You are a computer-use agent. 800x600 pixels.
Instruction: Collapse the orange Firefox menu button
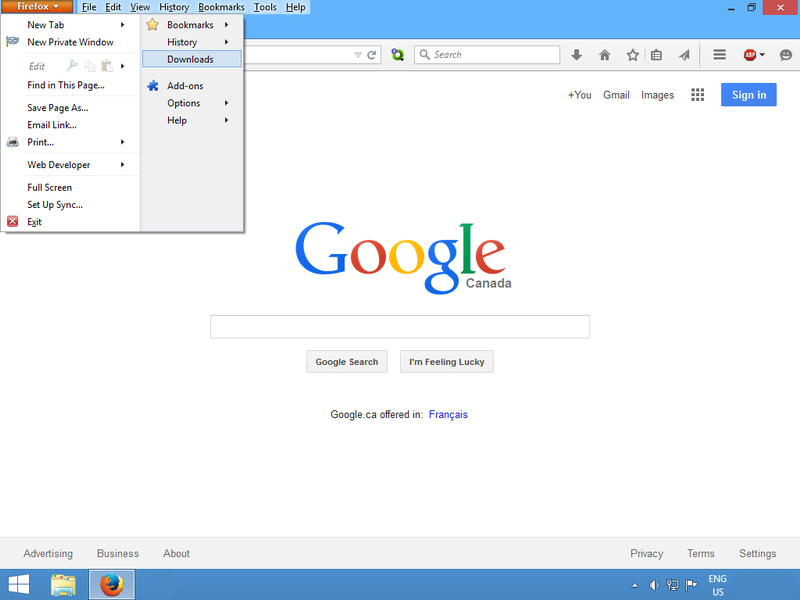[37, 7]
